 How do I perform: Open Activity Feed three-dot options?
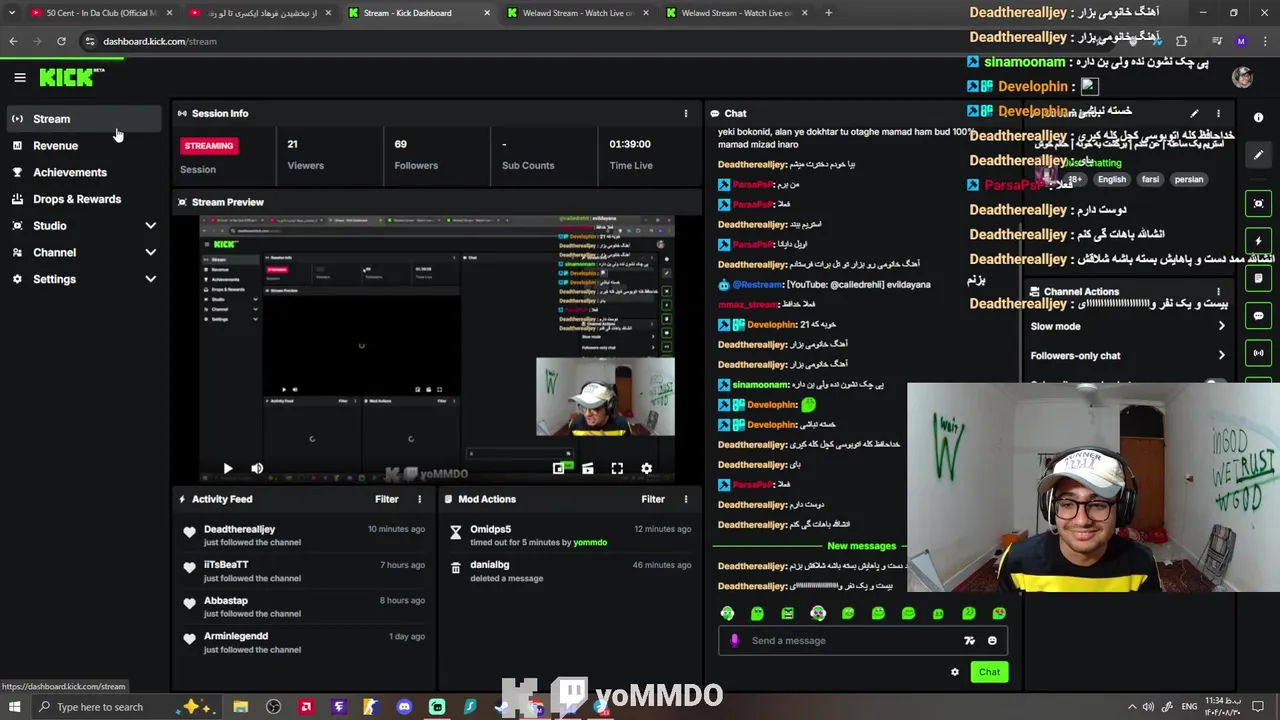tap(419, 499)
